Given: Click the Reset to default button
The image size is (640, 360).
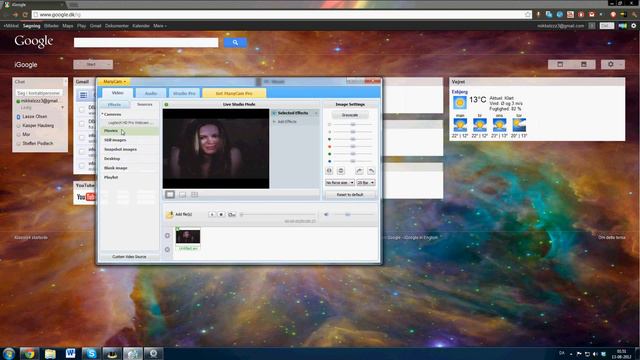Looking at the screenshot, I should pos(350,195).
